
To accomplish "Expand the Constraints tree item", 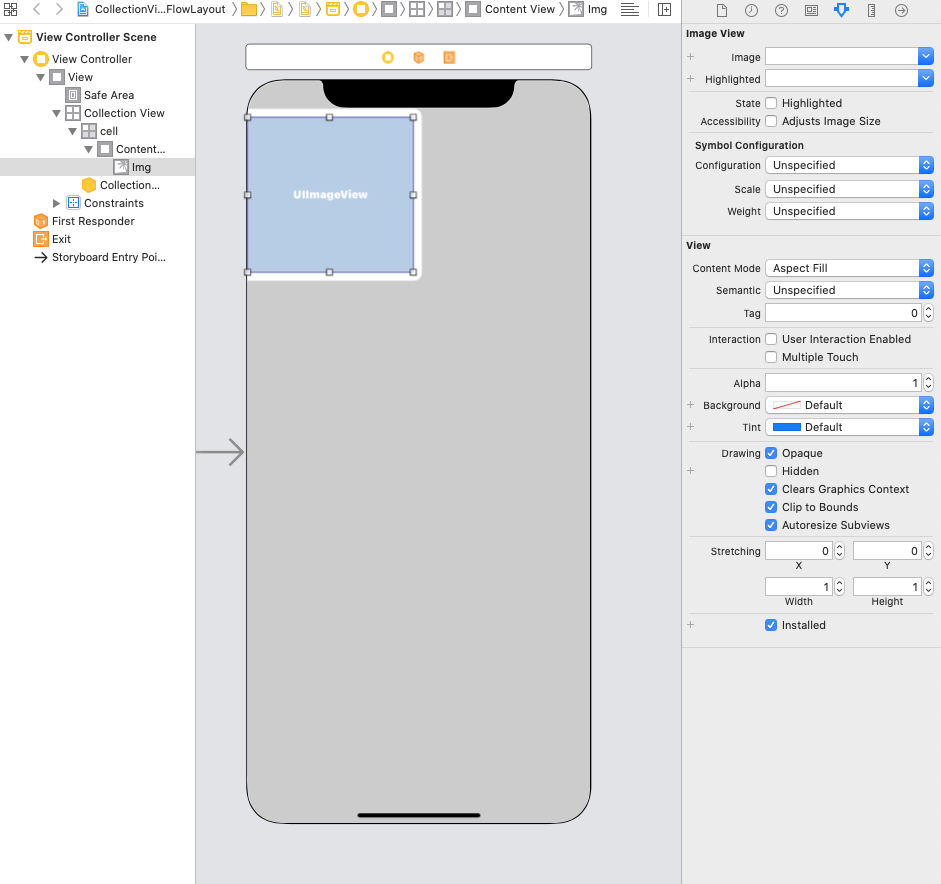I will (57, 203).
